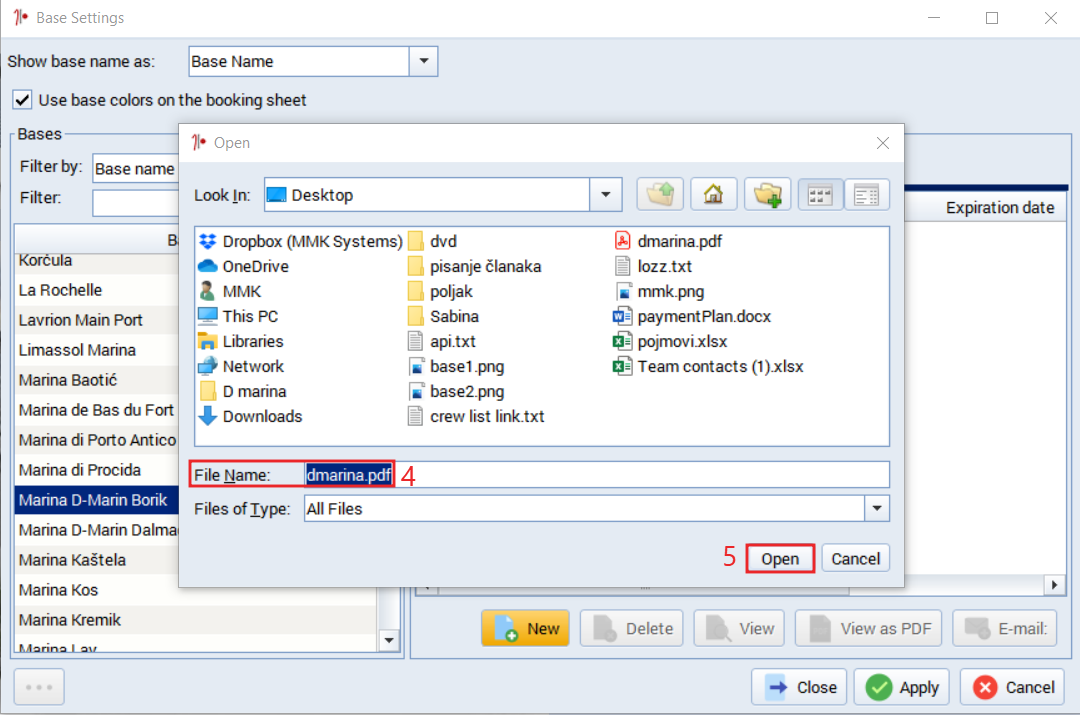Select Marina Baotić base
Screen dimensions: 1080x715
[96, 380]
